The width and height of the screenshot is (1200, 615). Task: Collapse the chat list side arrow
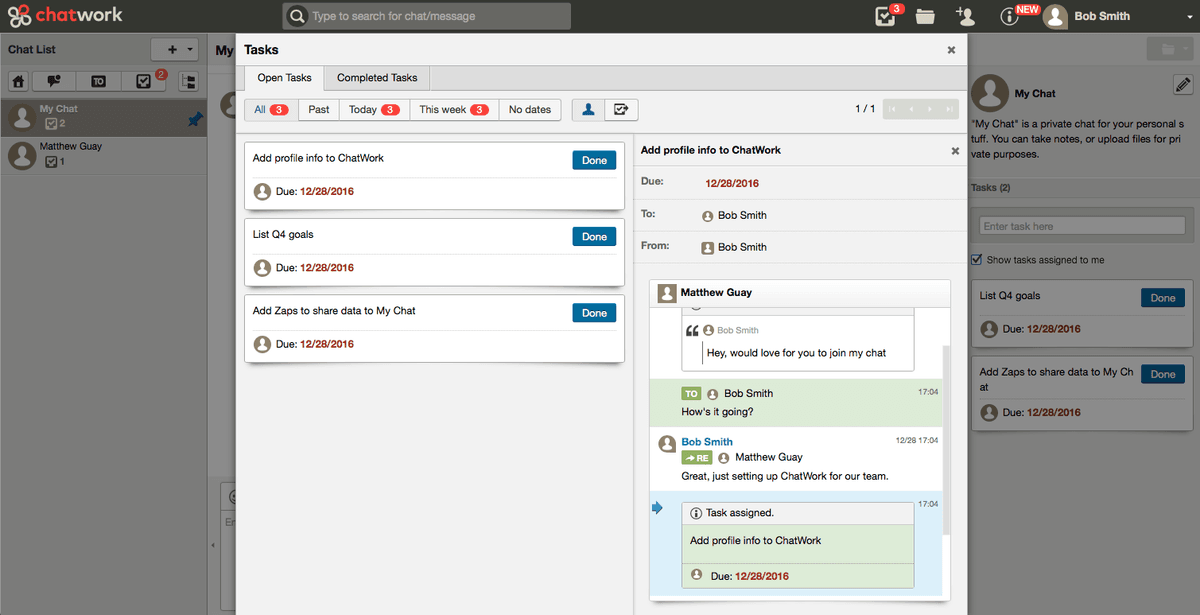coord(211,545)
